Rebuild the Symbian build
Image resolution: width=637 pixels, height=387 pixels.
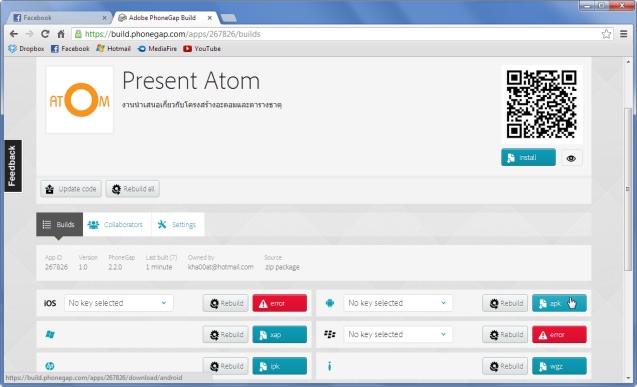tap(505, 366)
